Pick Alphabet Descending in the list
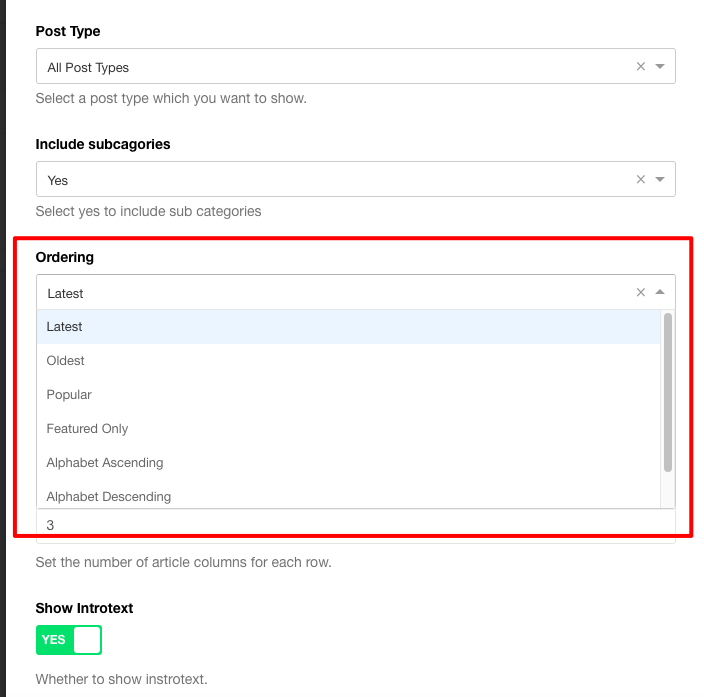This screenshot has width=704, height=697. (109, 496)
